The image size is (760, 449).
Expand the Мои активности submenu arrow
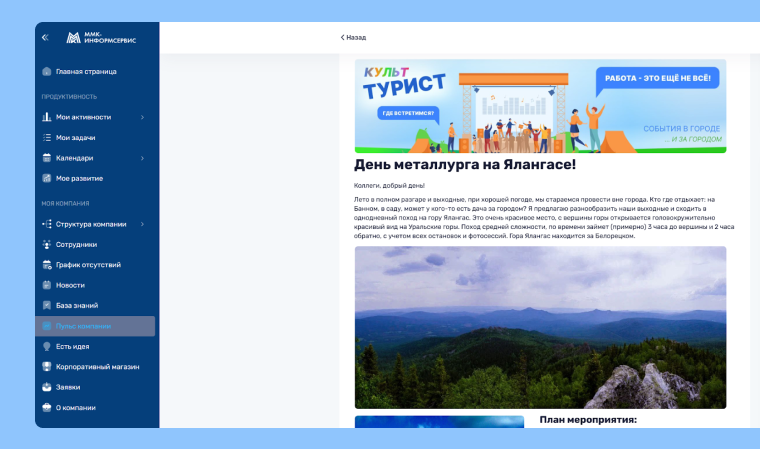142,118
